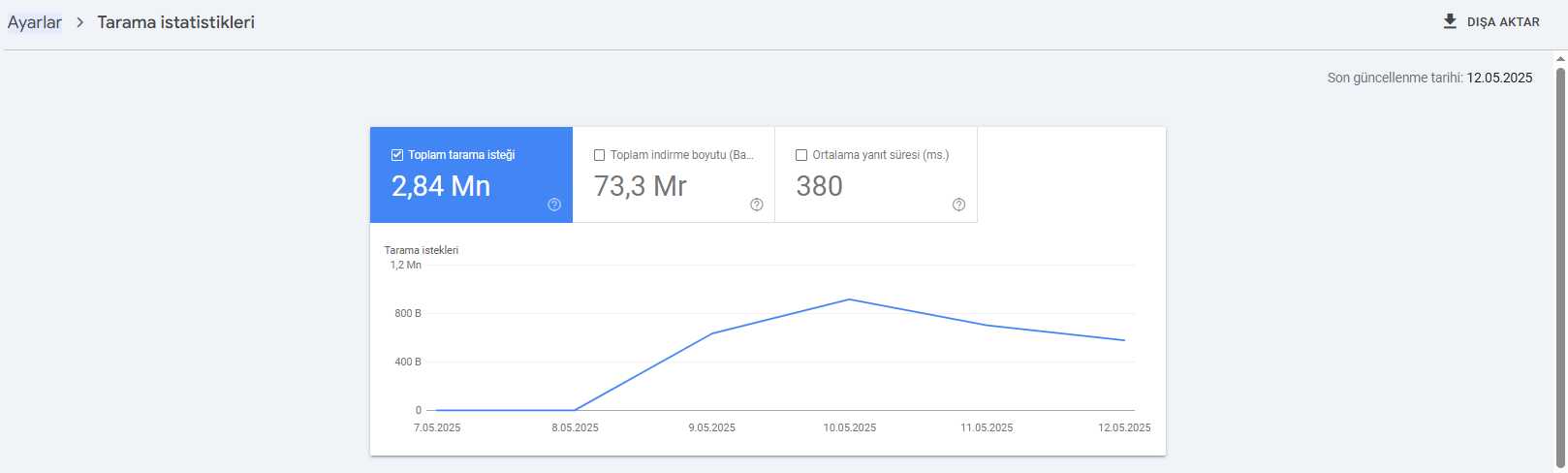Click the Tarama istatistikleri page title
Viewport: 1568px width, 473px height.
[175, 22]
